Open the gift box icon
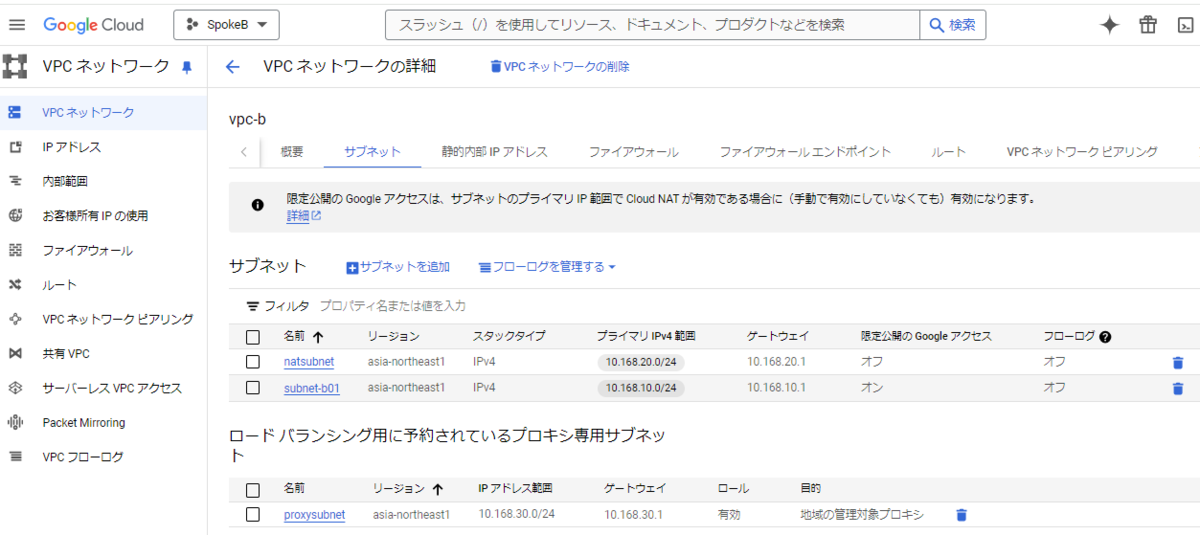This screenshot has height=535, width=1200. [x=1147, y=25]
